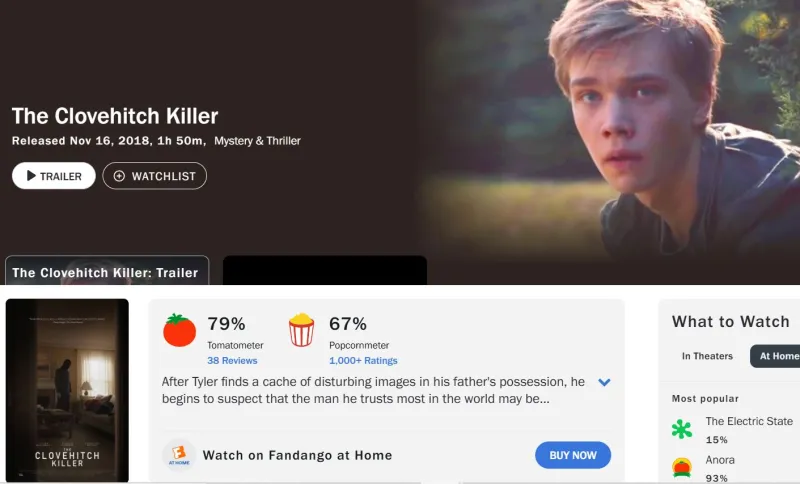Click the green splat icon beside The Electric State
Viewport: 800px width, 484px height.
(x=682, y=429)
